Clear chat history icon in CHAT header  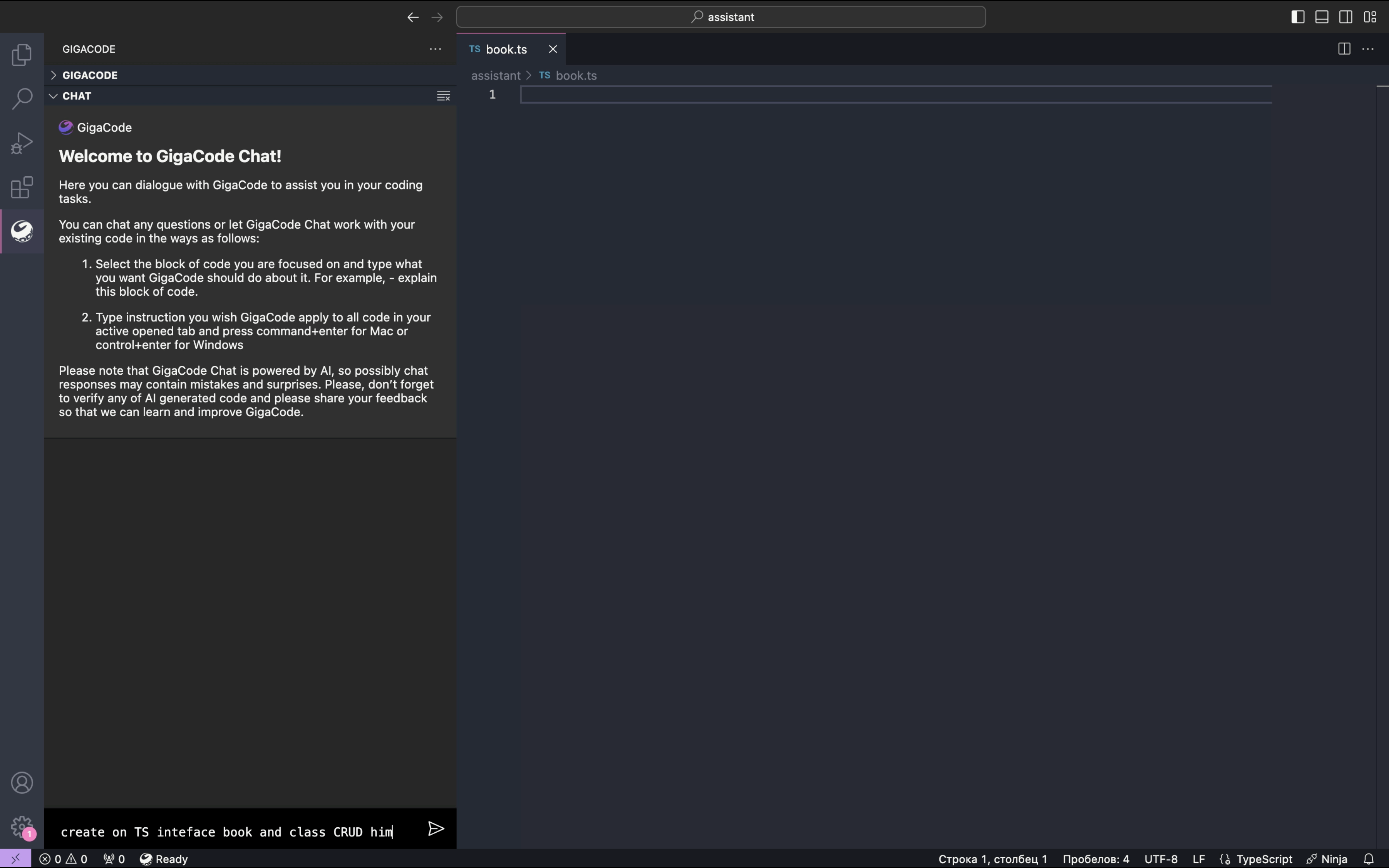443,96
